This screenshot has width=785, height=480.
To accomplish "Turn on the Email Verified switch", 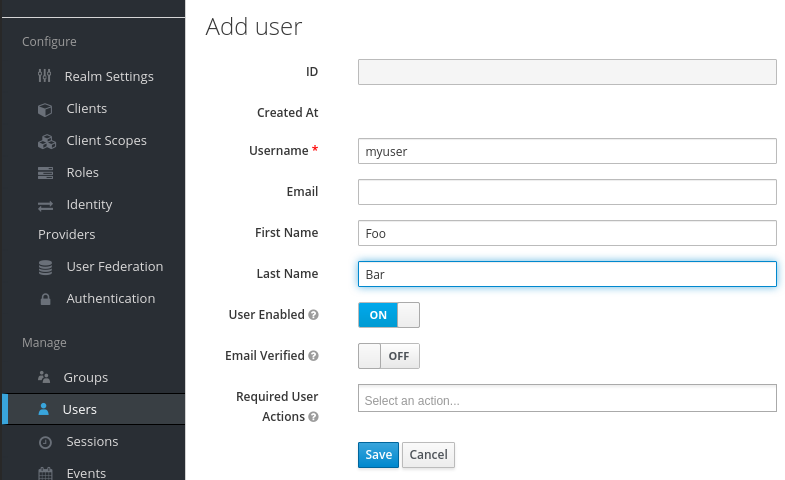I will (388, 356).
